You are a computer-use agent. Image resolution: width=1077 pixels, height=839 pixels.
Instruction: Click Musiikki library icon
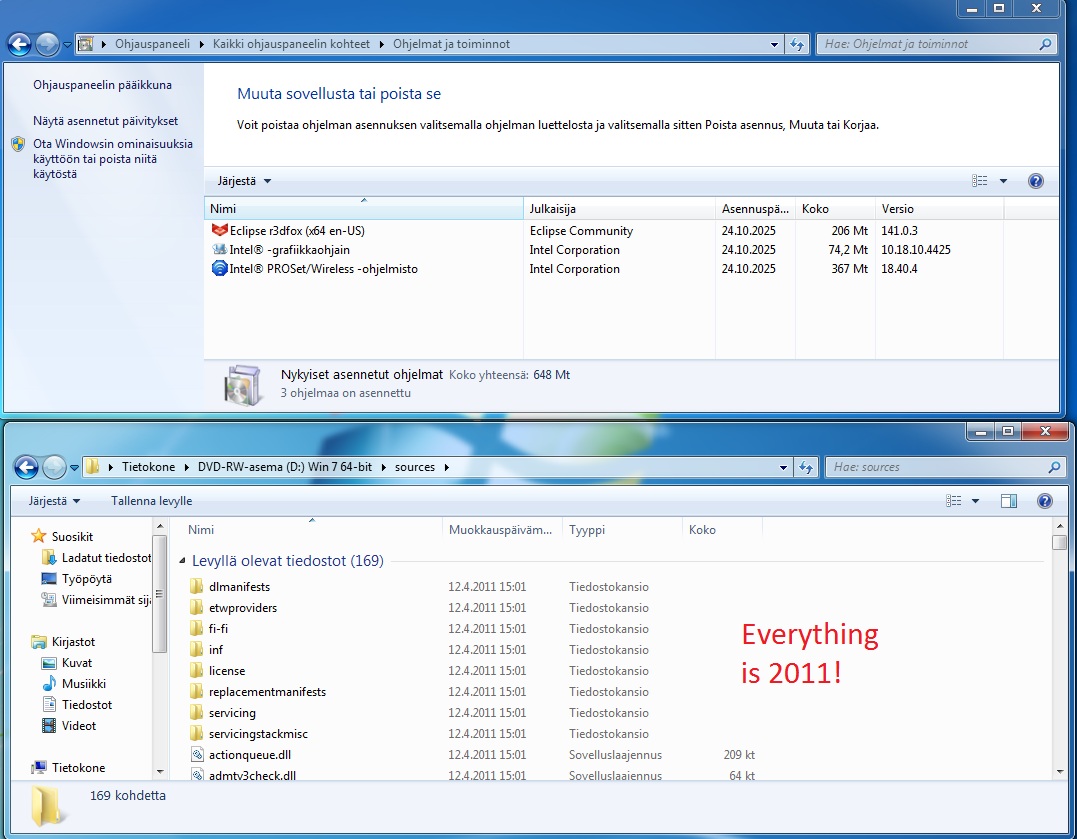(x=49, y=684)
